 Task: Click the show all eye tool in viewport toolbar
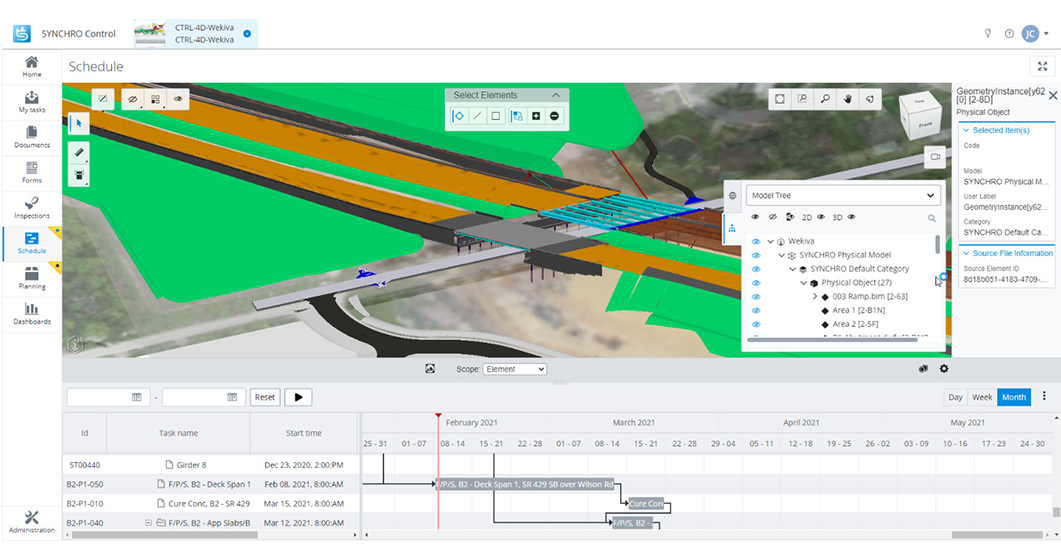coord(178,99)
